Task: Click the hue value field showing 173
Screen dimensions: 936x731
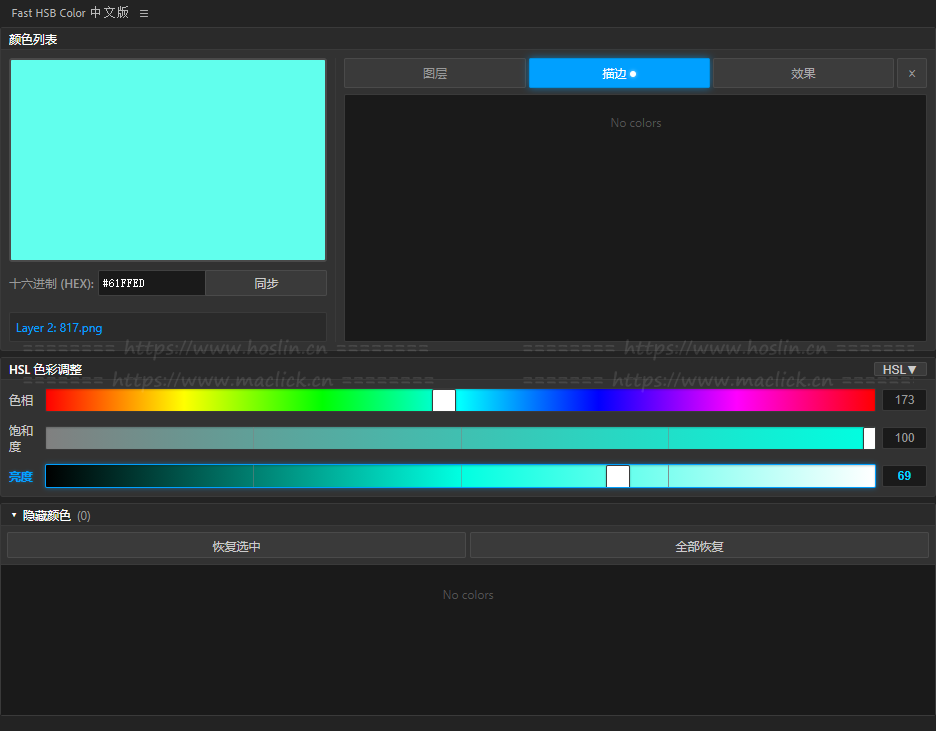Action: (x=904, y=400)
